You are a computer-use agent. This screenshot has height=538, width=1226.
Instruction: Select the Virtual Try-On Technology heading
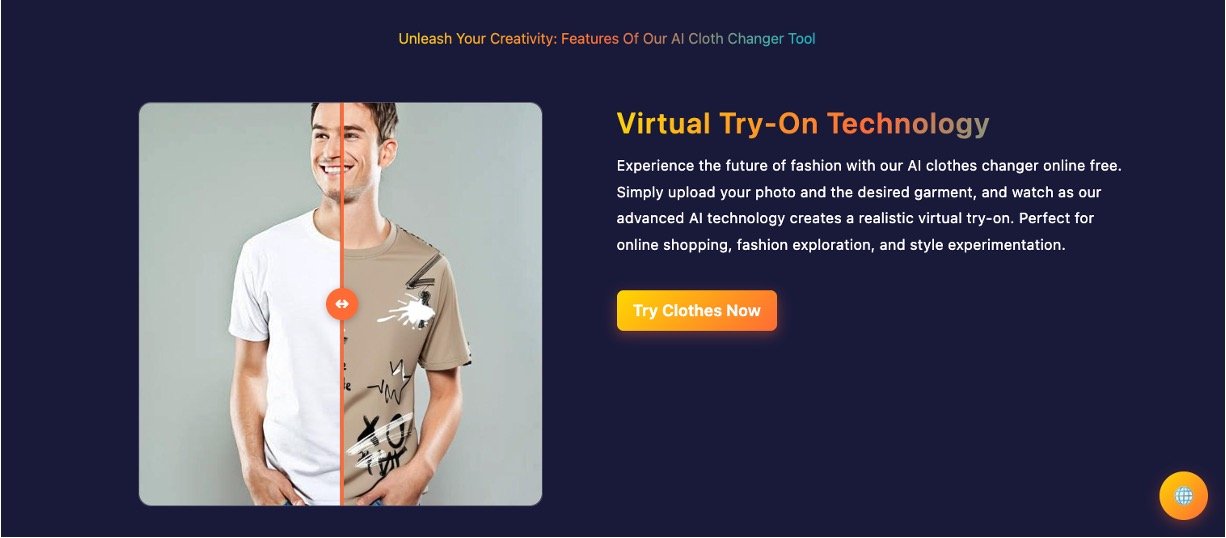[803, 123]
